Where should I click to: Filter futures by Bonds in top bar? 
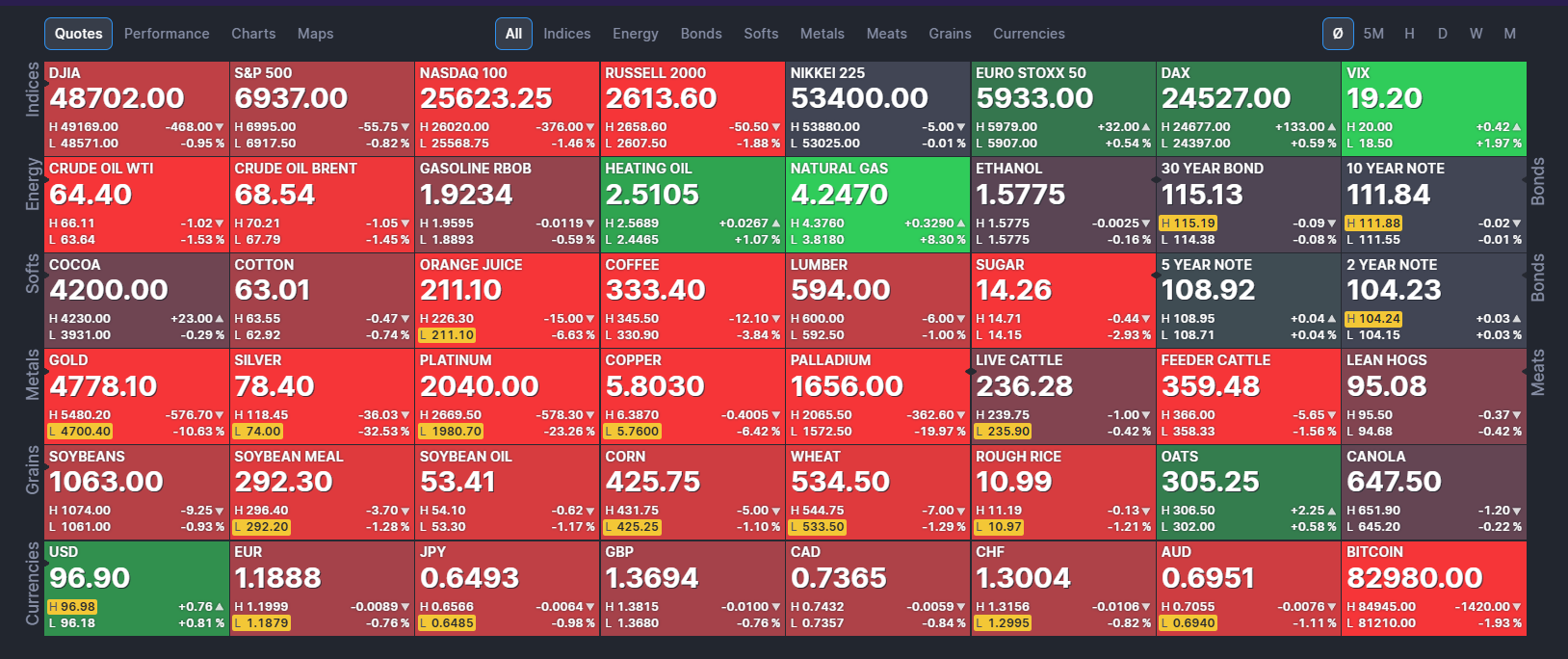pyautogui.click(x=701, y=34)
